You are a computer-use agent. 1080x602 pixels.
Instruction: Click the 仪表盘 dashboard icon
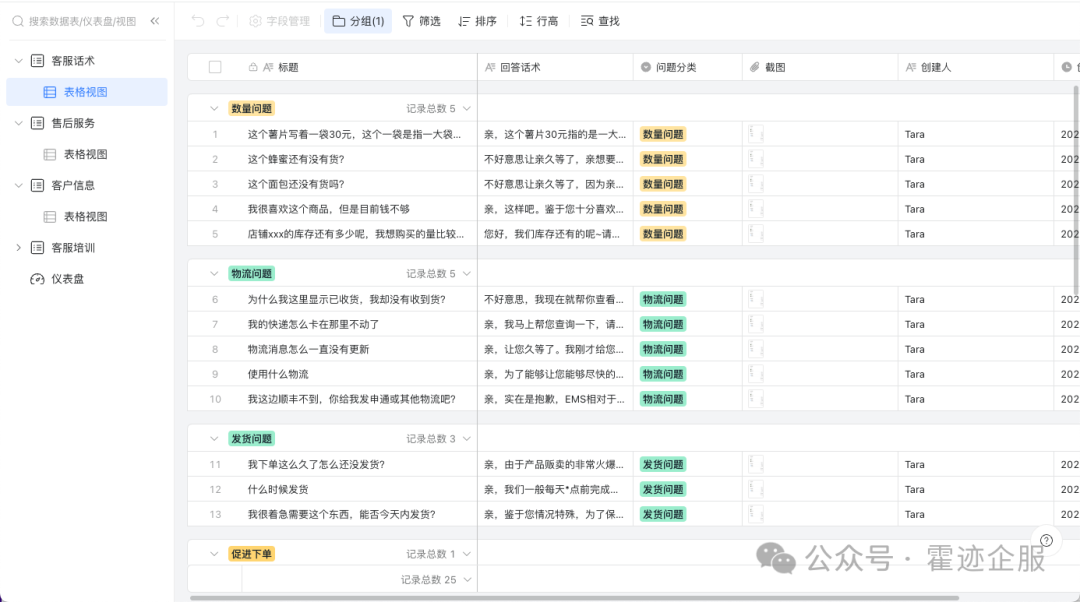click(37, 279)
